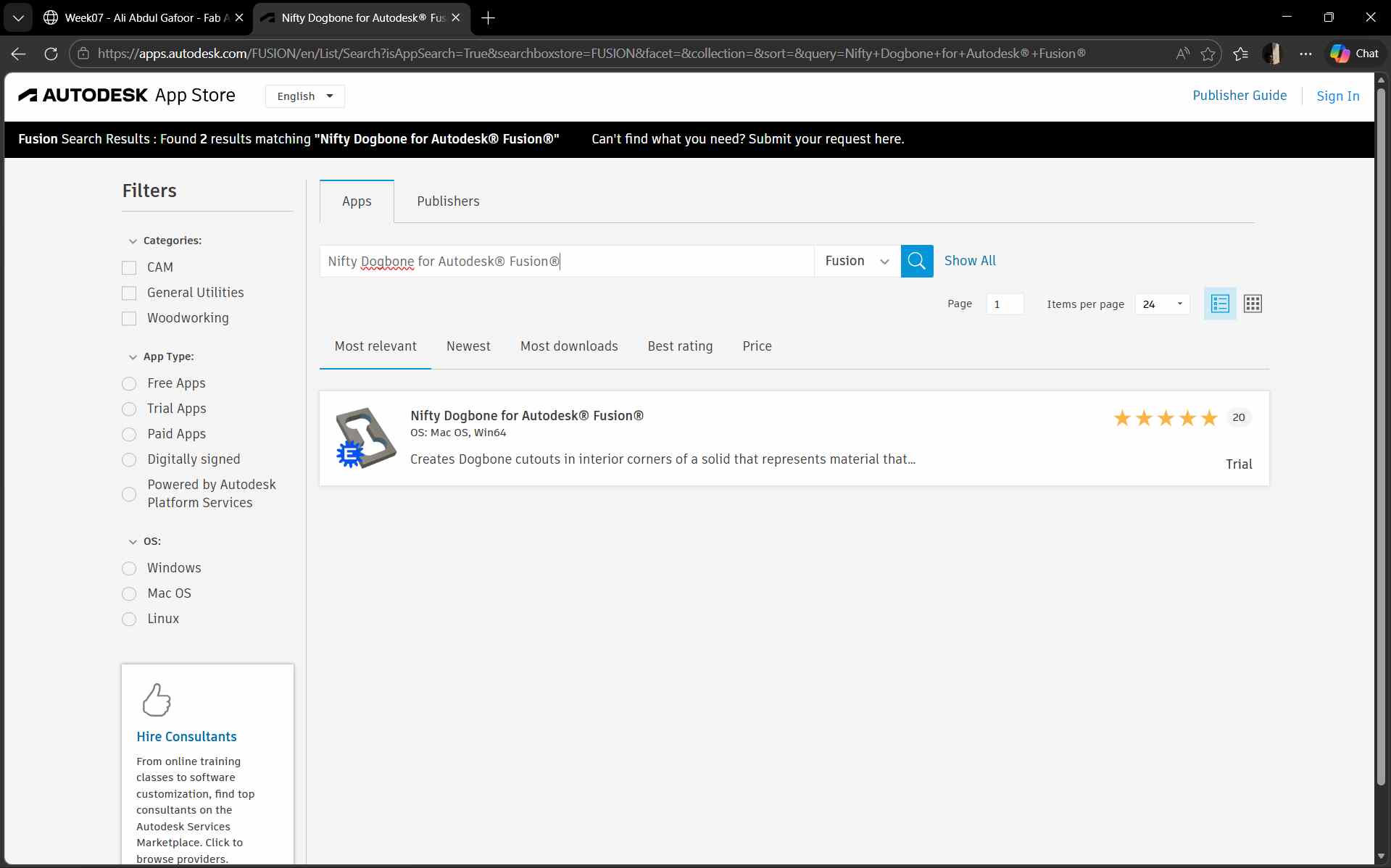
Task: Click the blue search magnifier button
Action: 916,261
